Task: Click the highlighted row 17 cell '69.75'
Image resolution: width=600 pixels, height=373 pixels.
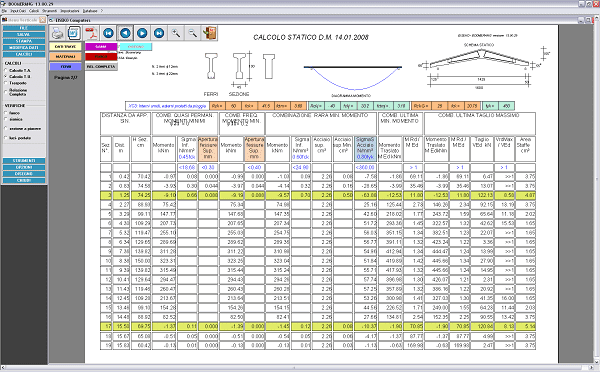Action: click(141, 326)
